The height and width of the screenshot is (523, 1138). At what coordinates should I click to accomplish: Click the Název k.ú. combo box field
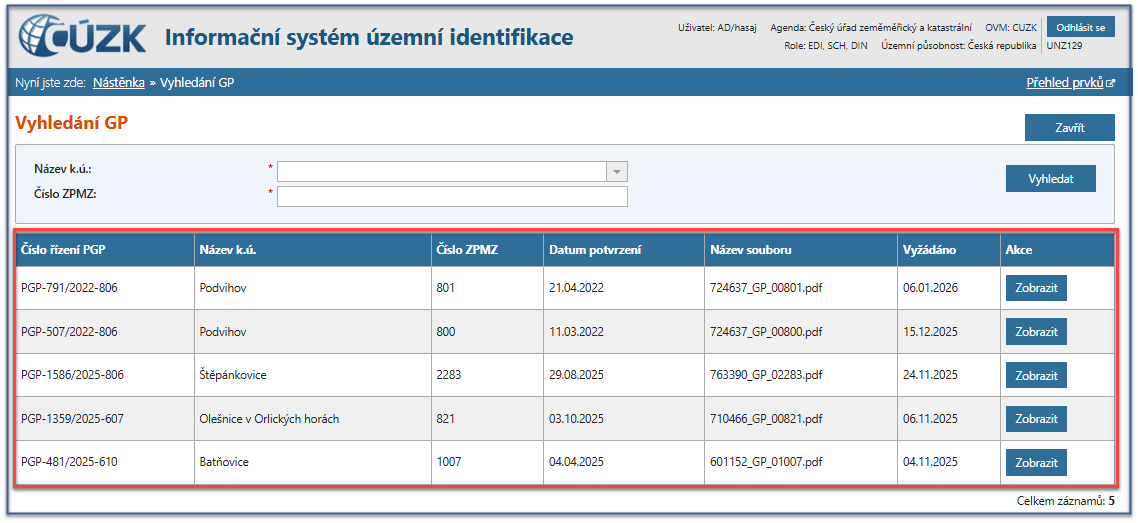pyautogui.click(x=442, y=171)
